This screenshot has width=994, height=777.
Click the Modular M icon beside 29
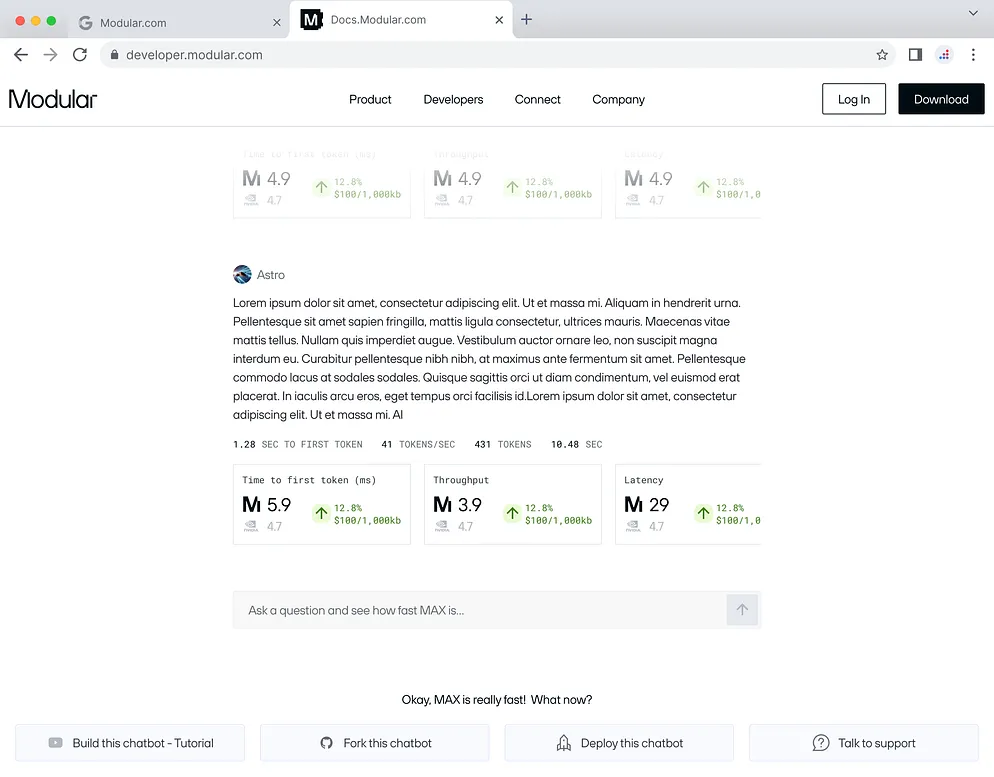click(x=633, y=504)
